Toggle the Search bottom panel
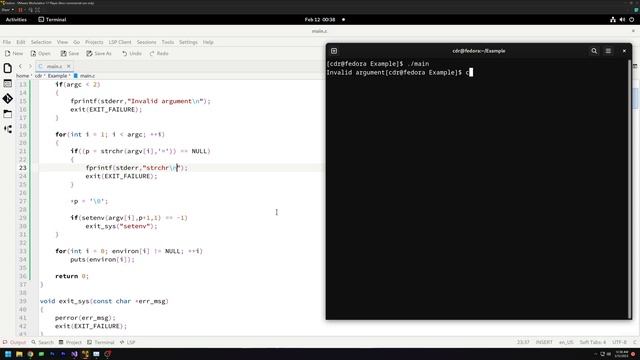Image resolution: width=640 pixels, height=360 pixels. pyautogui.click(x=42, y=342)
